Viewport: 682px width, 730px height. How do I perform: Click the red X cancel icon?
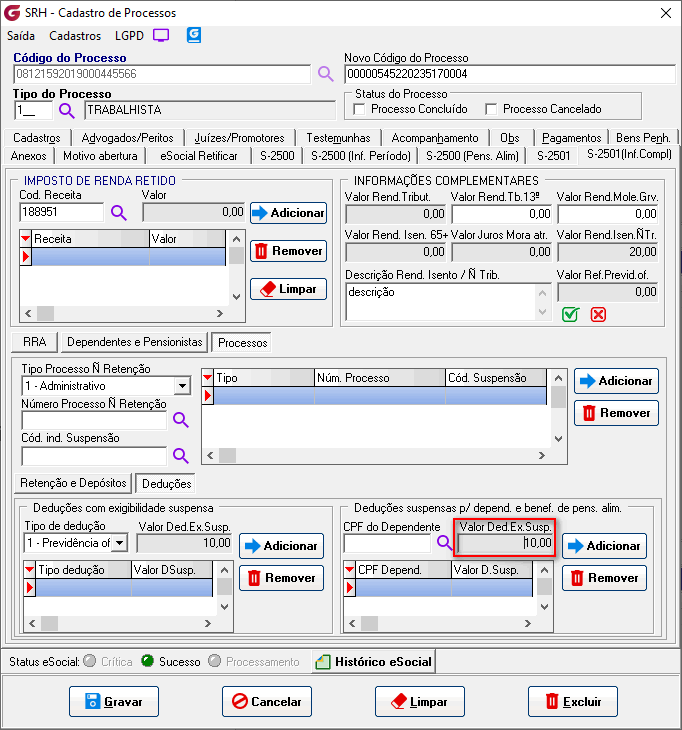point(598,314)
